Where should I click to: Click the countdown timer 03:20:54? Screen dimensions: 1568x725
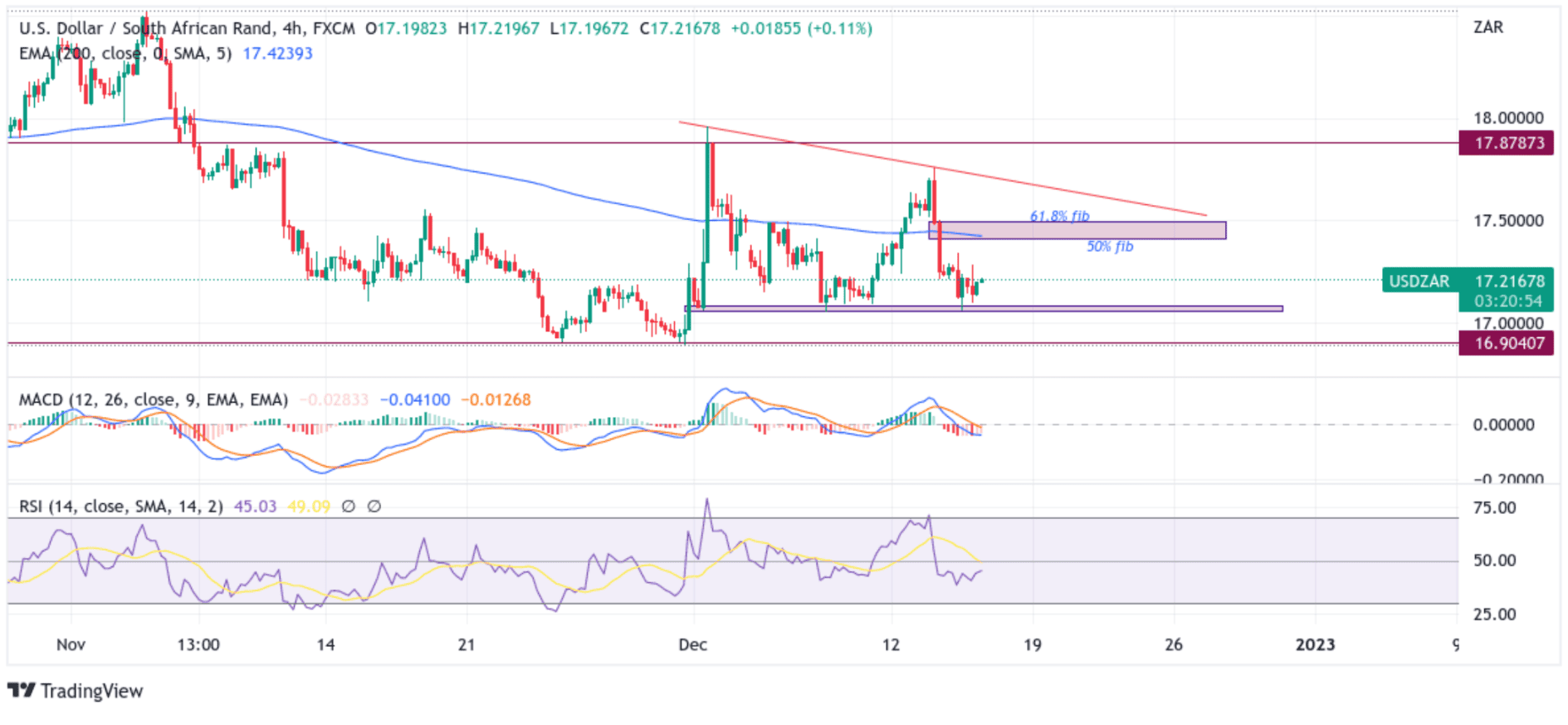pos(1507,301)
